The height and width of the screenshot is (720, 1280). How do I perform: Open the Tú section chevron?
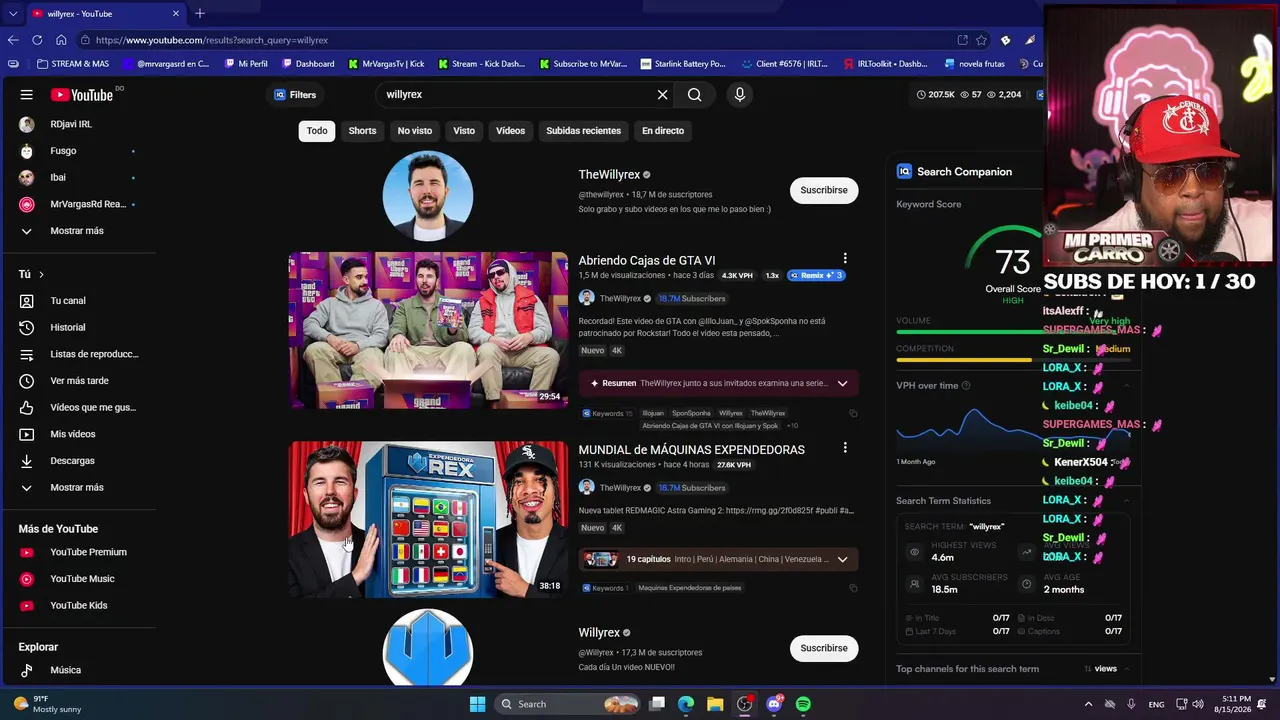coord(41,274)
